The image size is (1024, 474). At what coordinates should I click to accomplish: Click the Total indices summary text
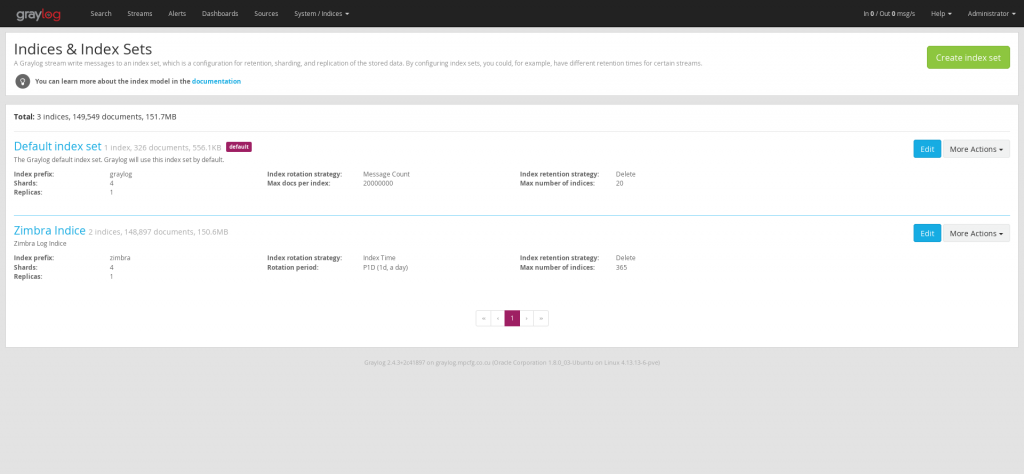click(x=95, y=117)
